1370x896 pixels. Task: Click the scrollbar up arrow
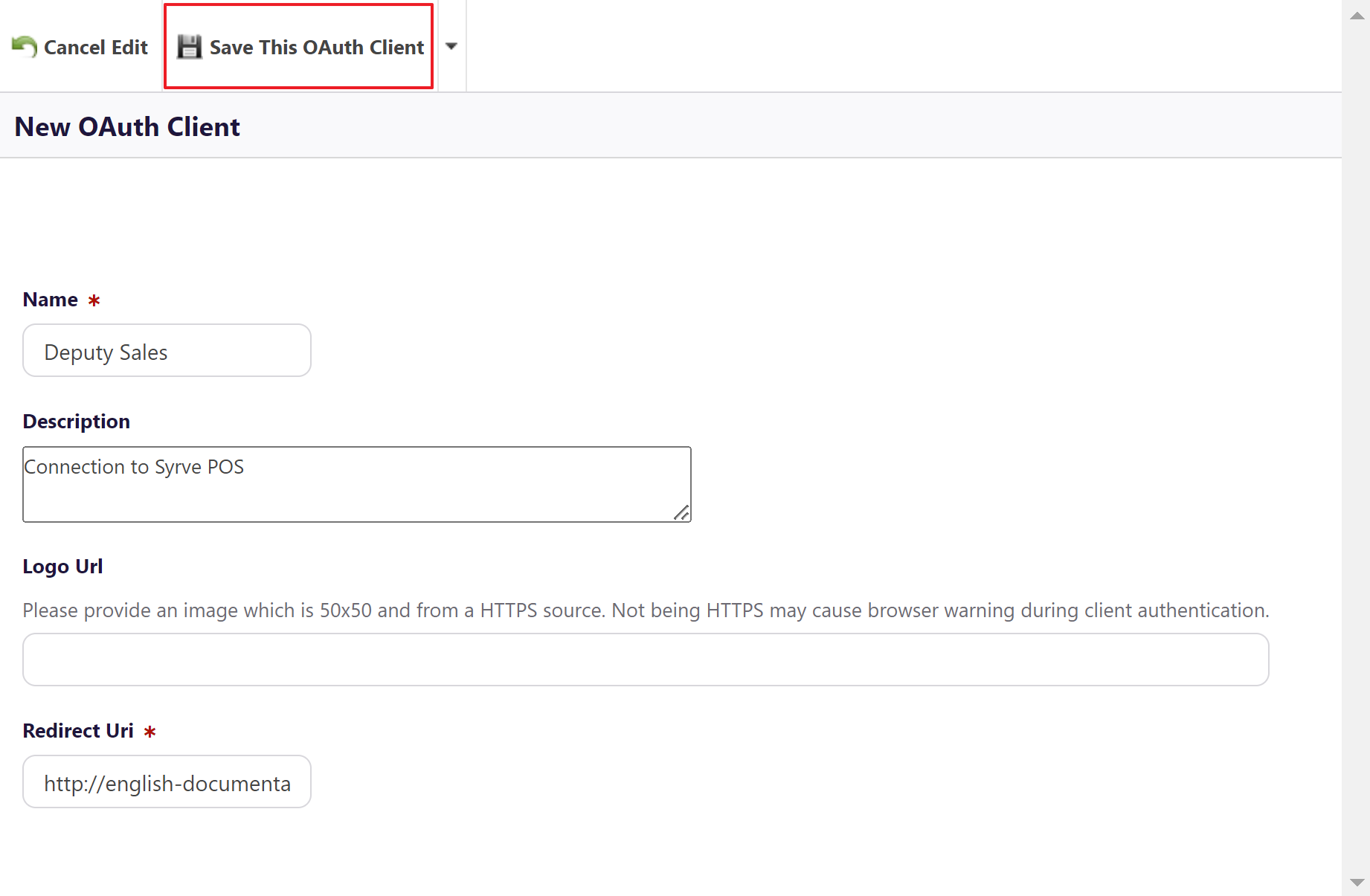point(1356,16)
